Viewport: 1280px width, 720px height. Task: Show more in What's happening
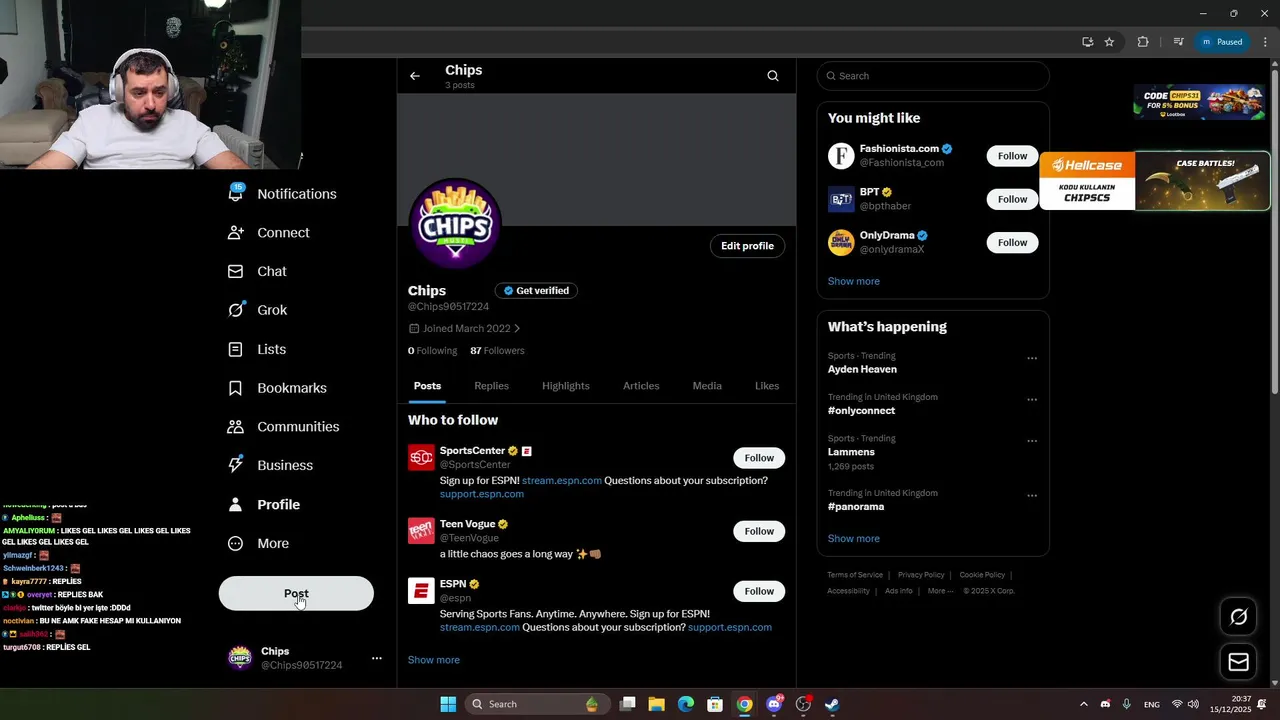(854, 539)
